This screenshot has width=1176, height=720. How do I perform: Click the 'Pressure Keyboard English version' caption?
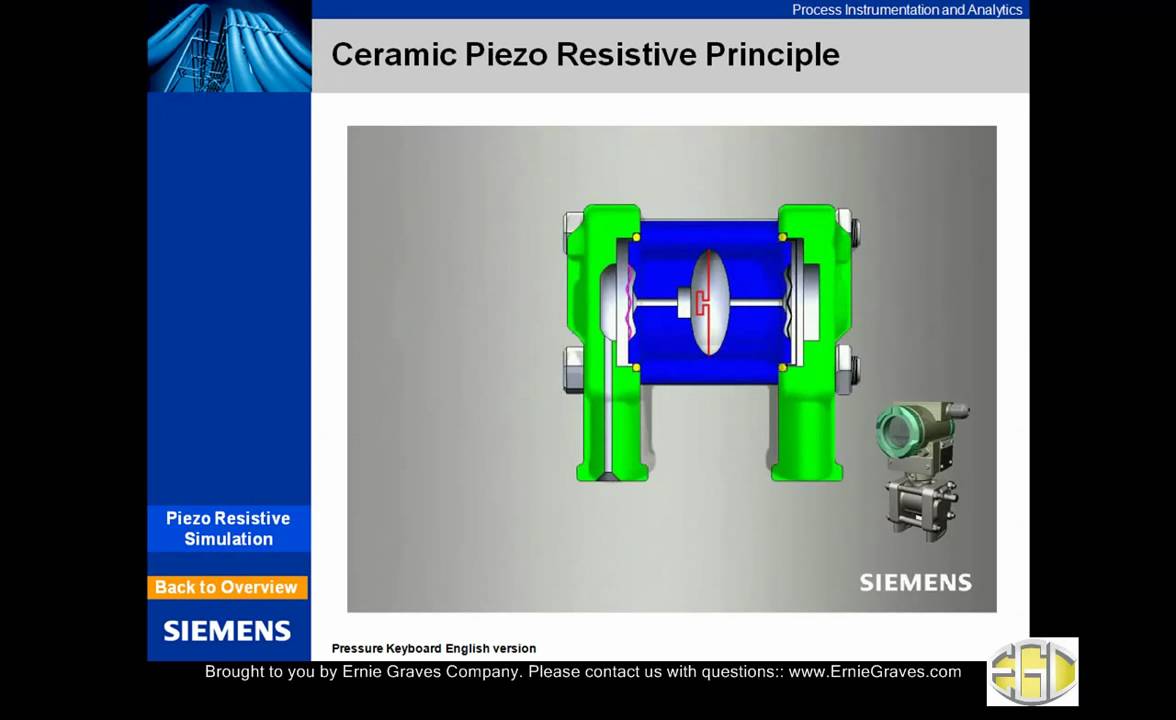tap(434, 649)
